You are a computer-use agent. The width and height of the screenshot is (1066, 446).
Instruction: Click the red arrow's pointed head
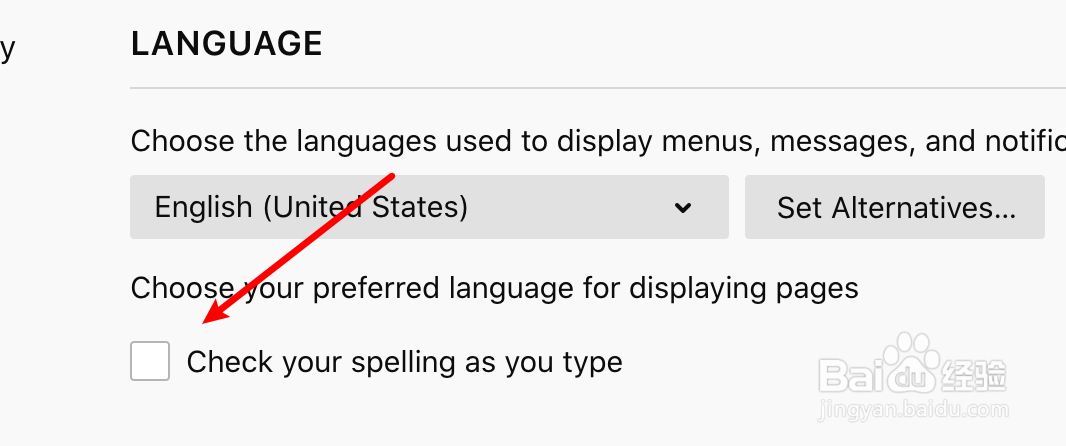(x=209, y=320)
